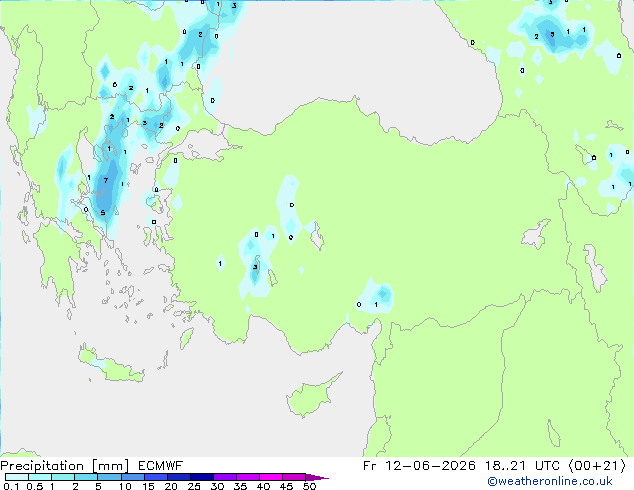This screenshot has height=490, width=634.
Task: Click the '18..21 UTC' time range text
Action: tap(522, 466)
